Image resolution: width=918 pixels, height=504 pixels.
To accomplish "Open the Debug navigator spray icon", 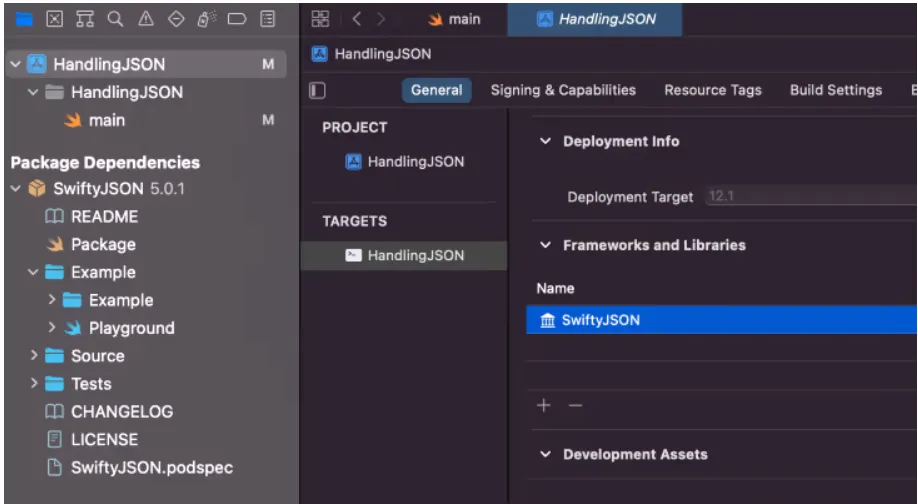I will (x=207, y=19).
